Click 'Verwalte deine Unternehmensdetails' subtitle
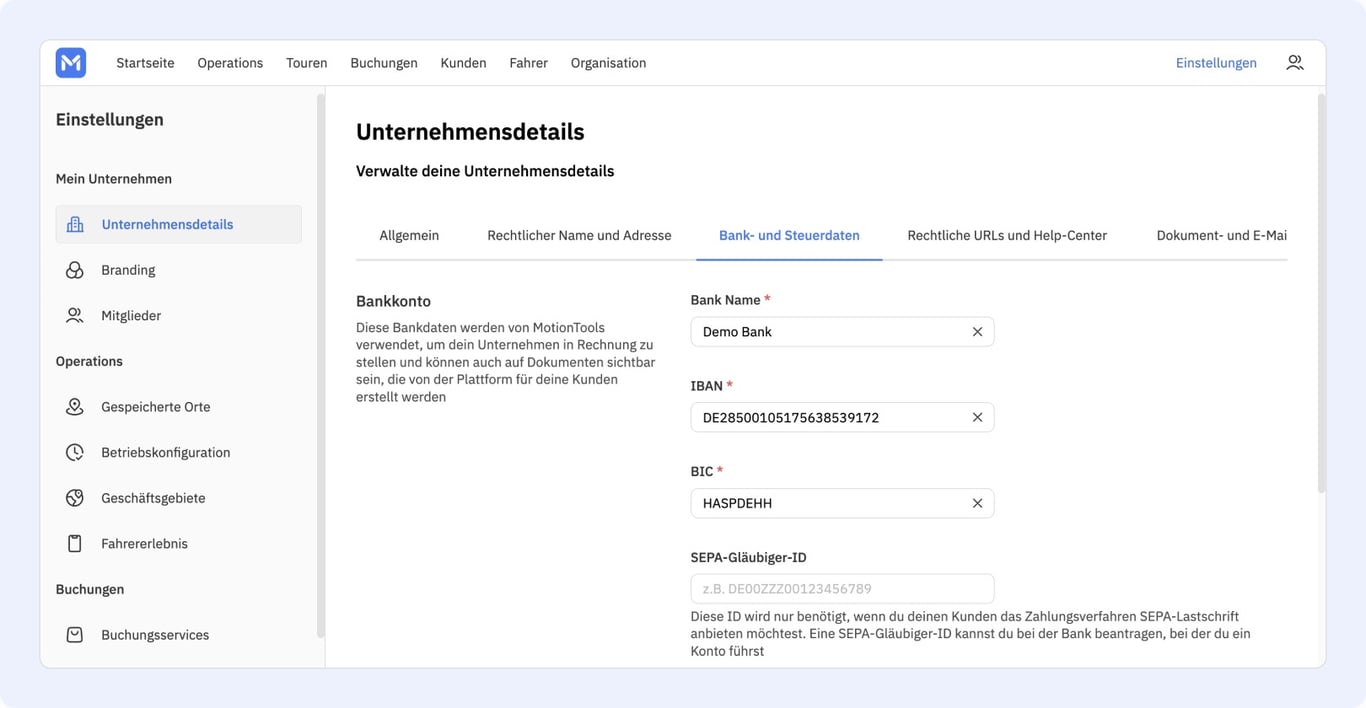Image resolution: width=1366 pixels, height=708 pixels. pyautogui.click(x=485, y=171)
